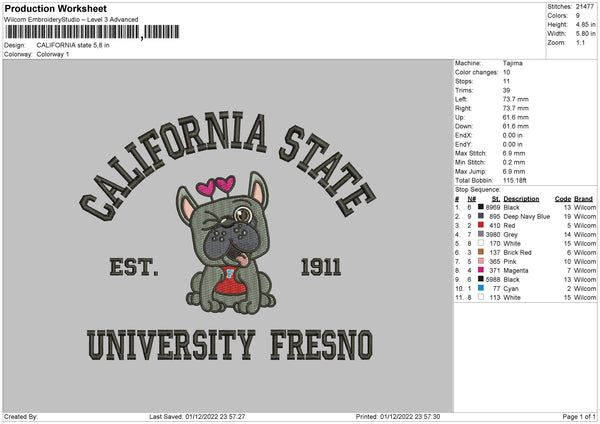
Task: Click the White swatch beside 170 stitches
Action: coord(481,243)
